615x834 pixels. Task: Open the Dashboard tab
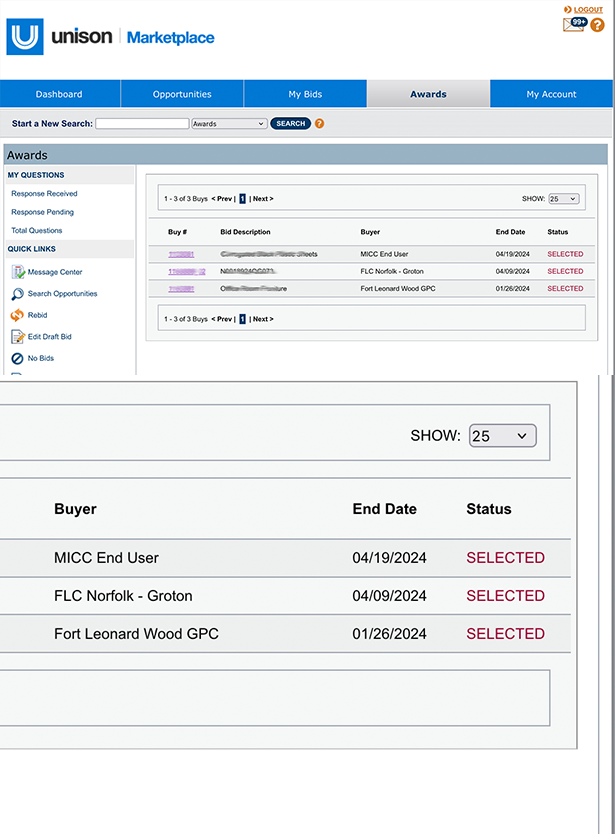point(59,94)
